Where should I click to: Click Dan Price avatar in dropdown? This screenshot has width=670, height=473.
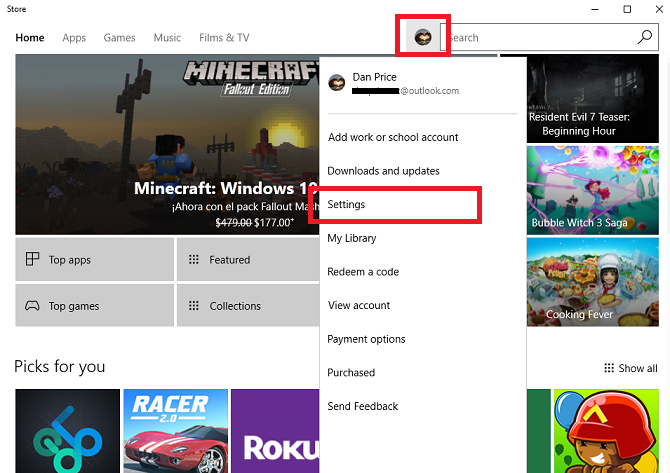point(337,83)
